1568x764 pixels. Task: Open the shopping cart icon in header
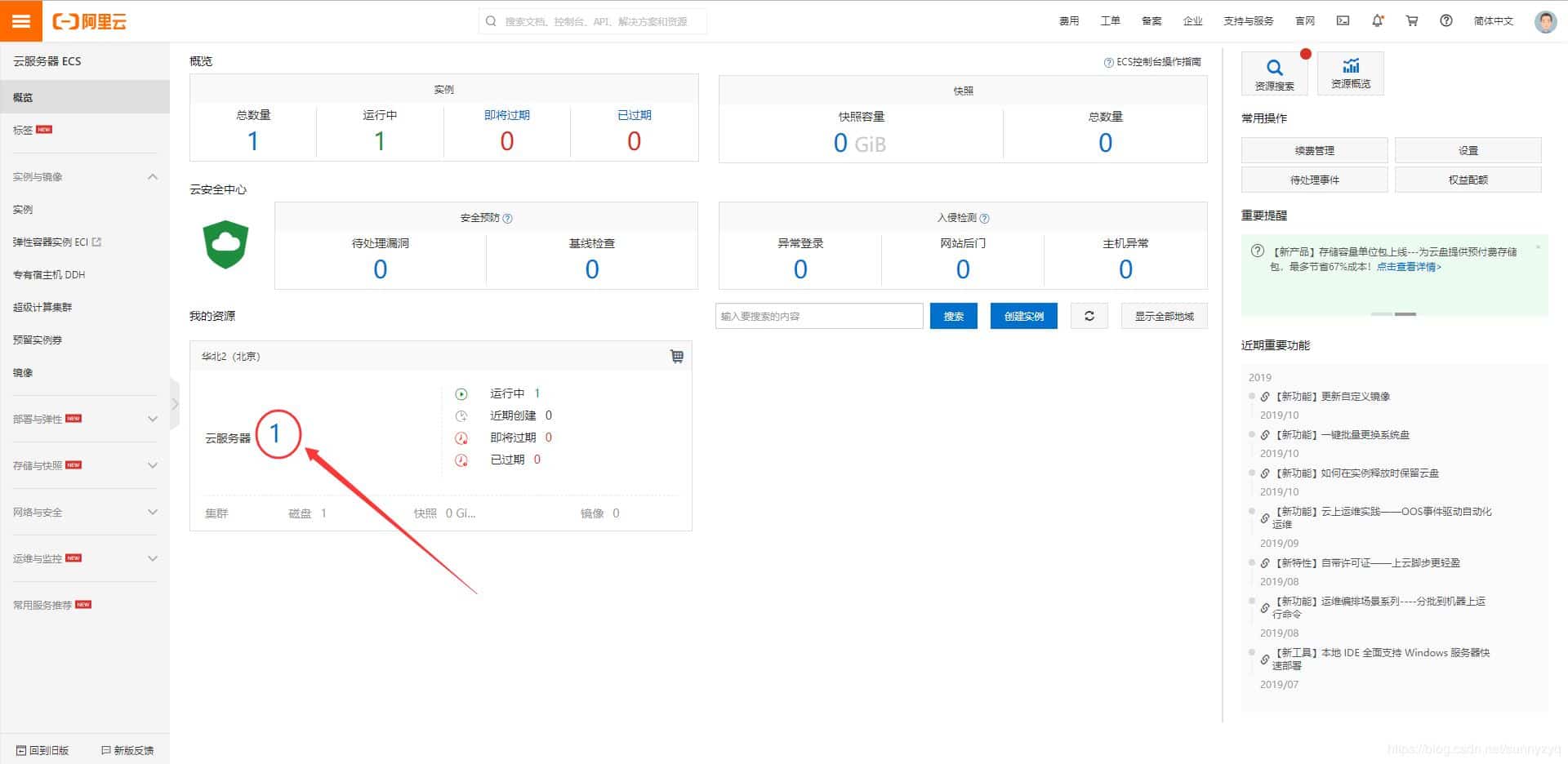(x=1412, y=21)
